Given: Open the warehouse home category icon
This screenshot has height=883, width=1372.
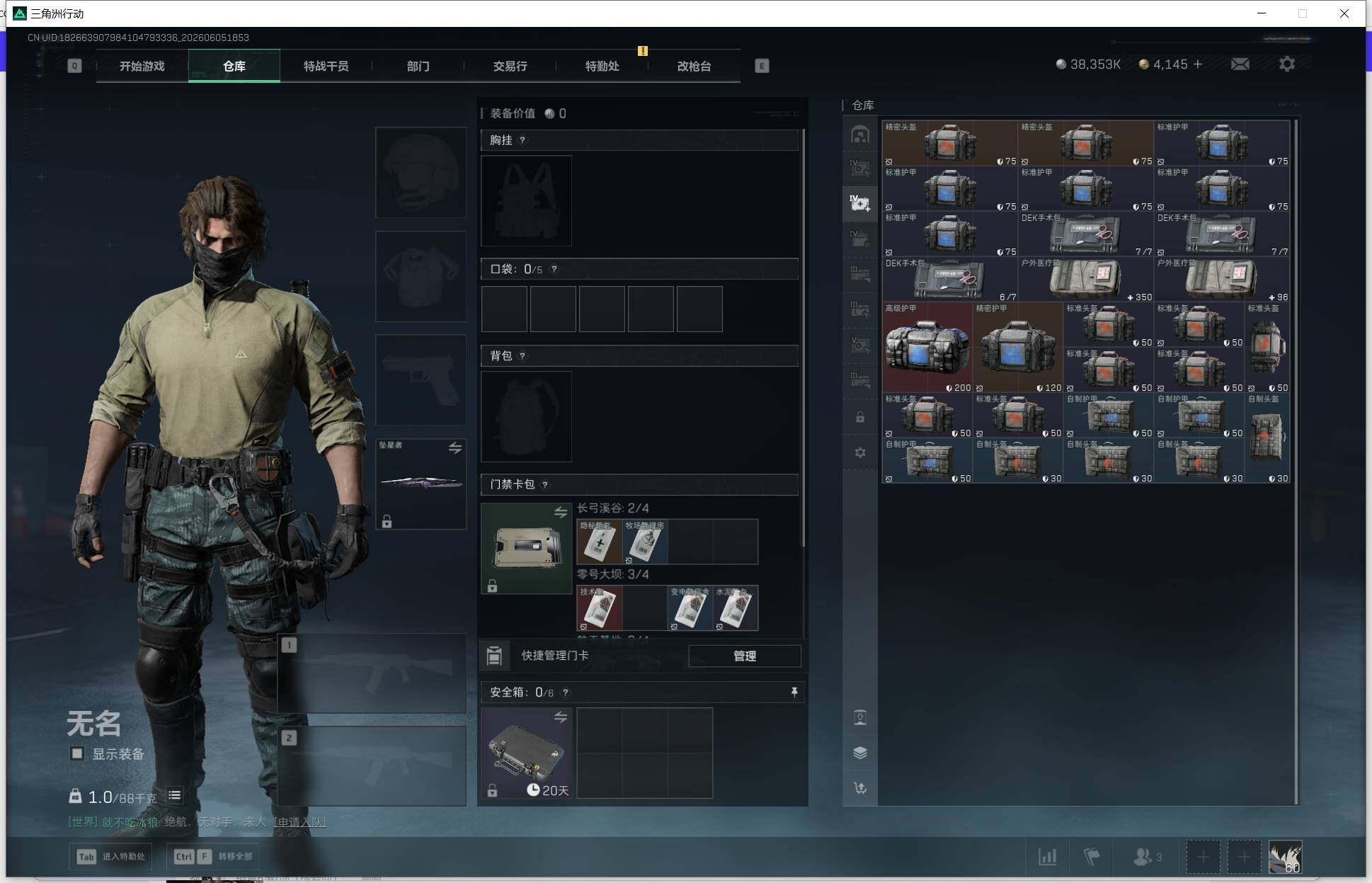Looking at the screenshot, I should [x=860, y=135].
